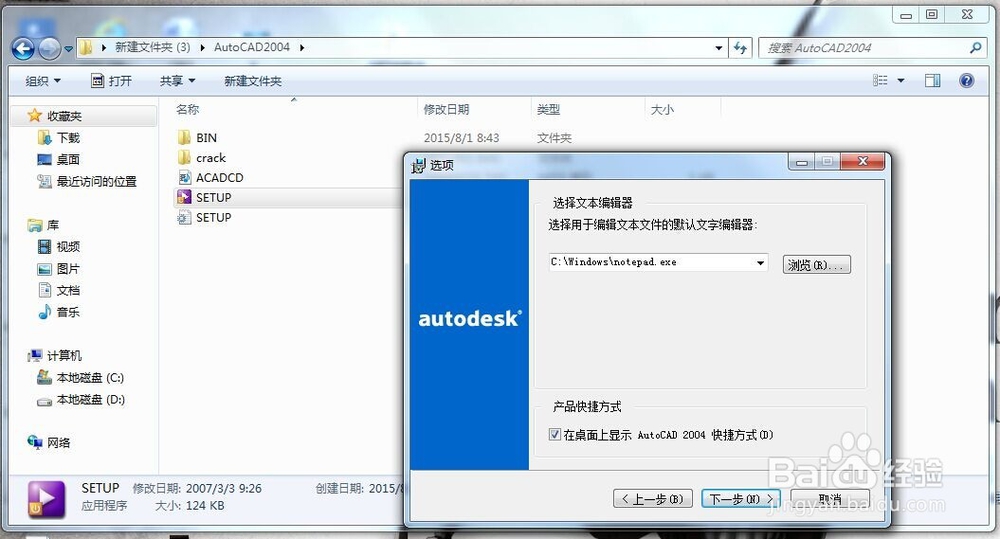
Task: Sort by the 大小 column header
Action: pos(662,110)
